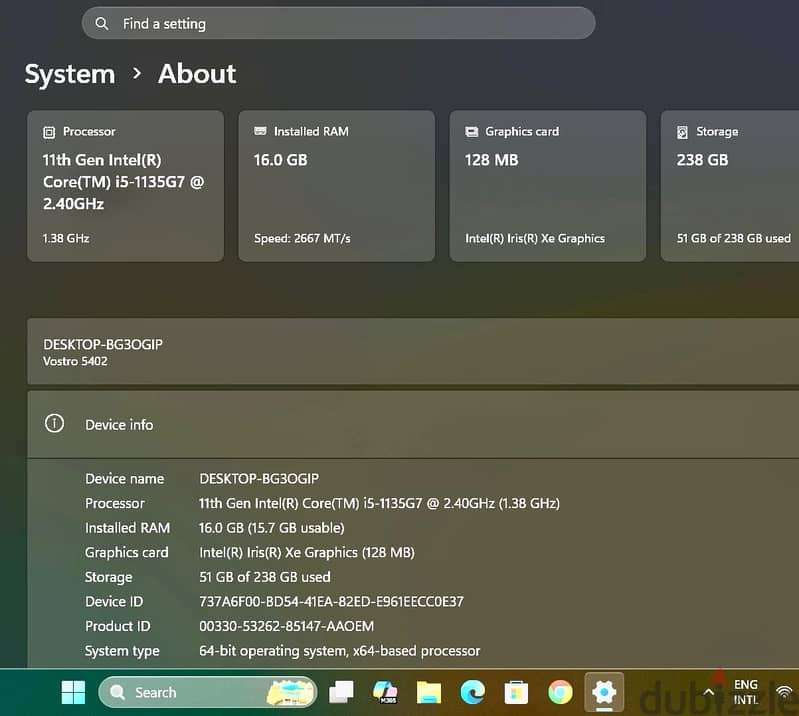Launch Microsoft 365 Copilot from taskbar
The image size is (799, 716).
(385, 693)
